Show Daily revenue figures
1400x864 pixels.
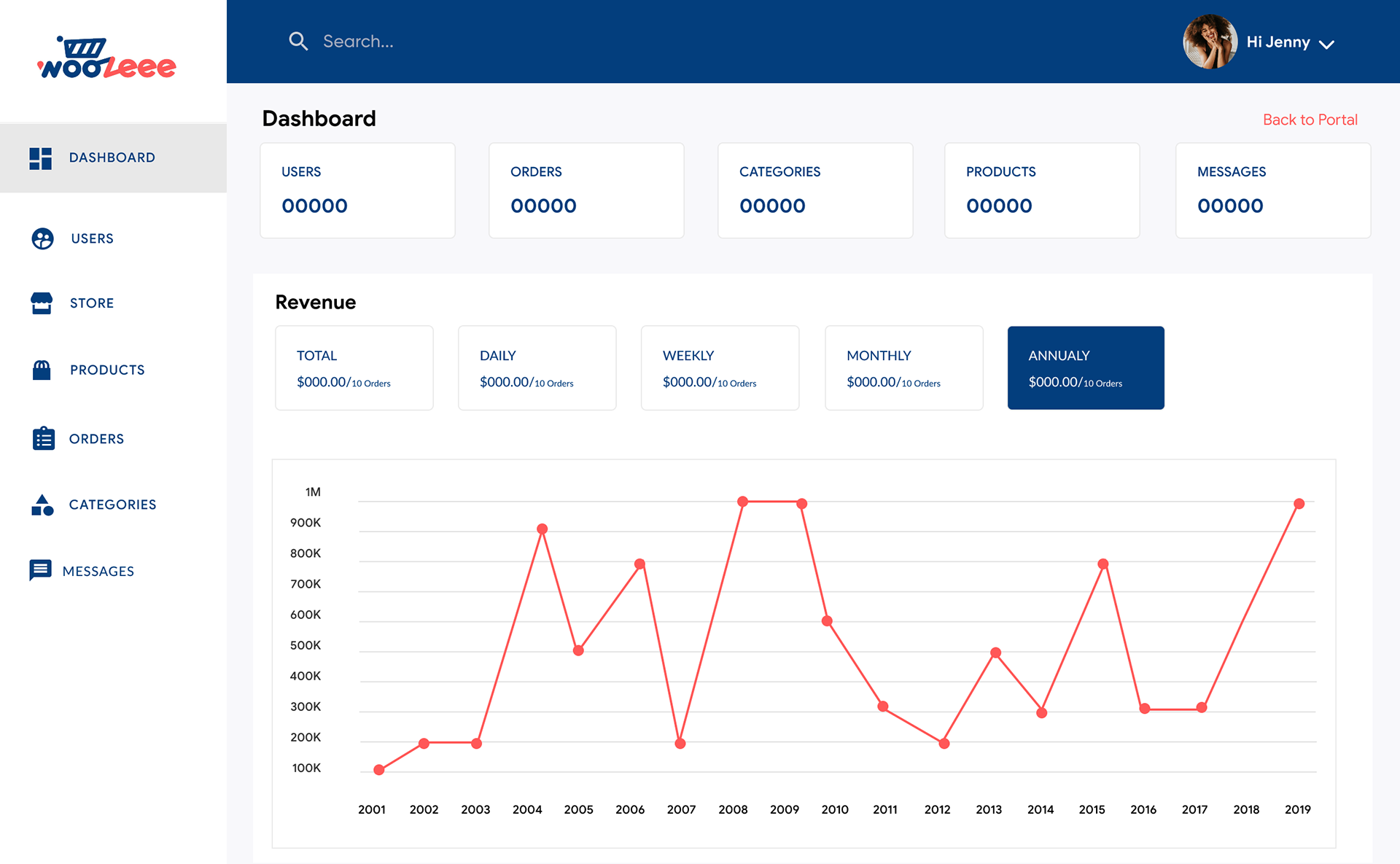(x=537, y=367)
